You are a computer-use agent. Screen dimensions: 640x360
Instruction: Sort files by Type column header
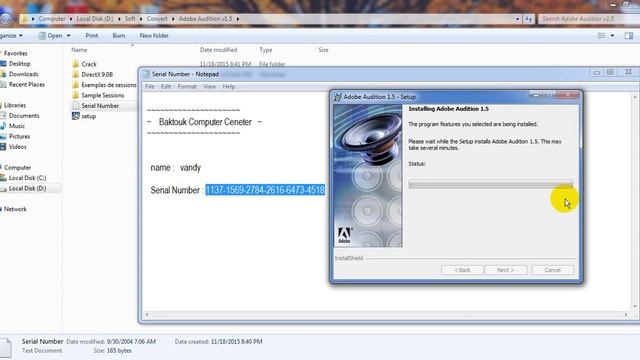[266, 50]
